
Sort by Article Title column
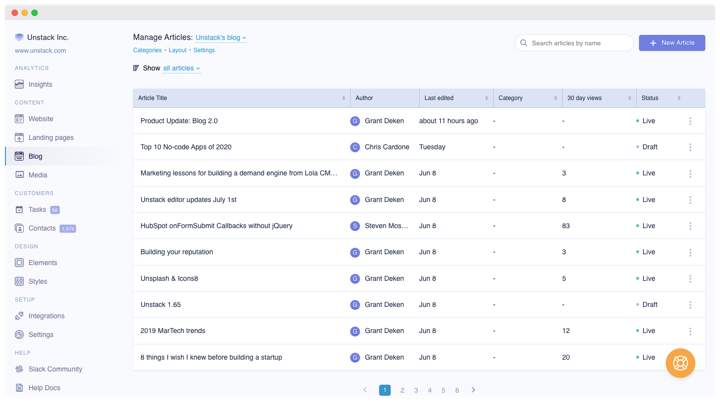(x=343, y=98)
